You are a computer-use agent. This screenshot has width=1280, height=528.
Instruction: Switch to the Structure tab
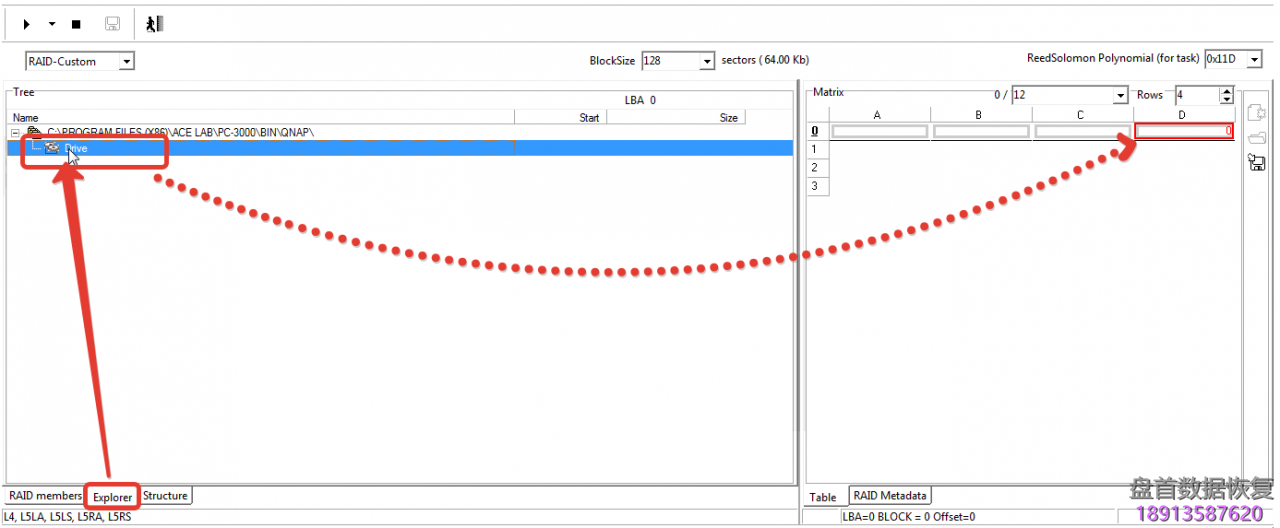click(165, 496)
